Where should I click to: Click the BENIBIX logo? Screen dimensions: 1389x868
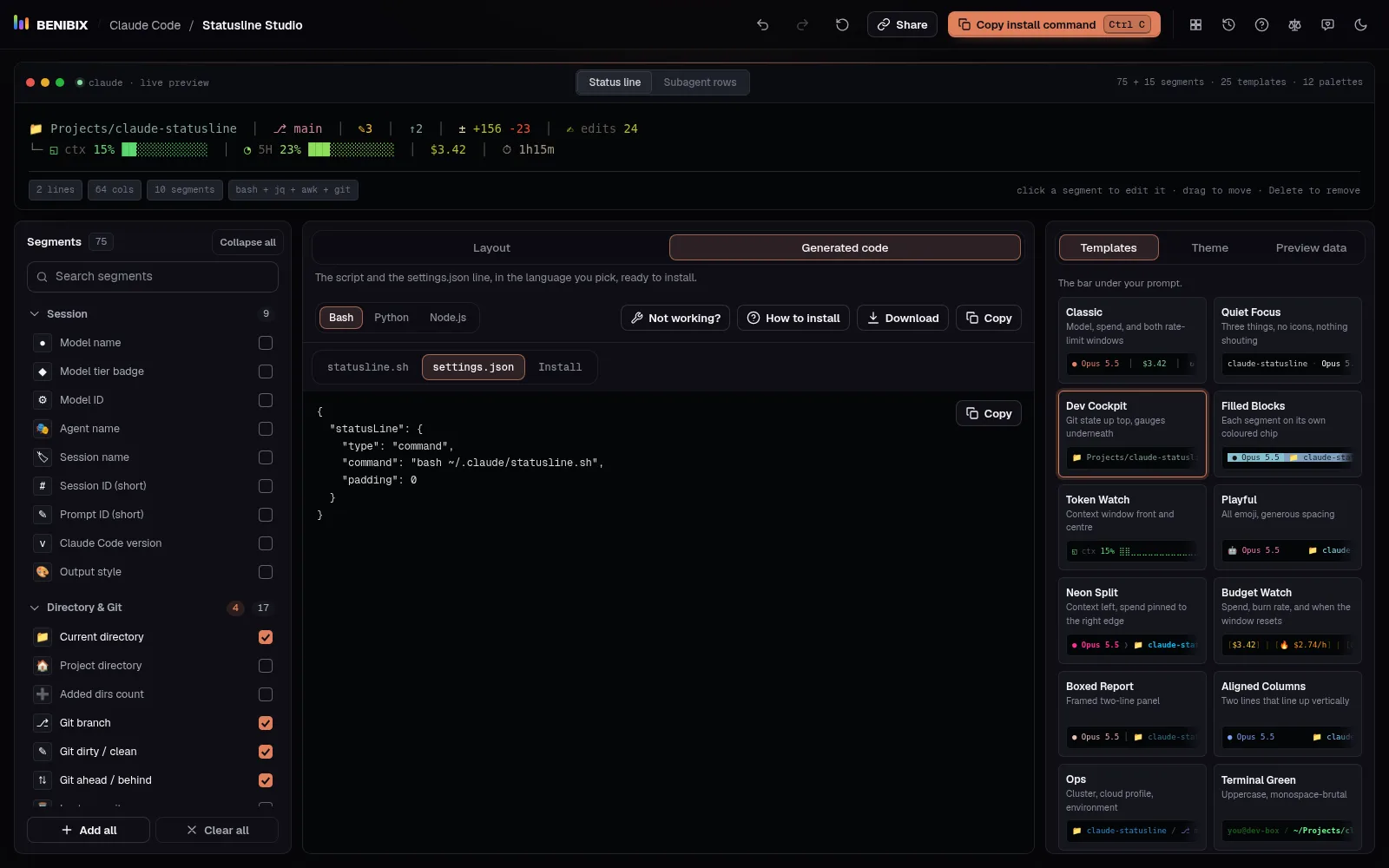pyautogui.click(x=51, y=24)
